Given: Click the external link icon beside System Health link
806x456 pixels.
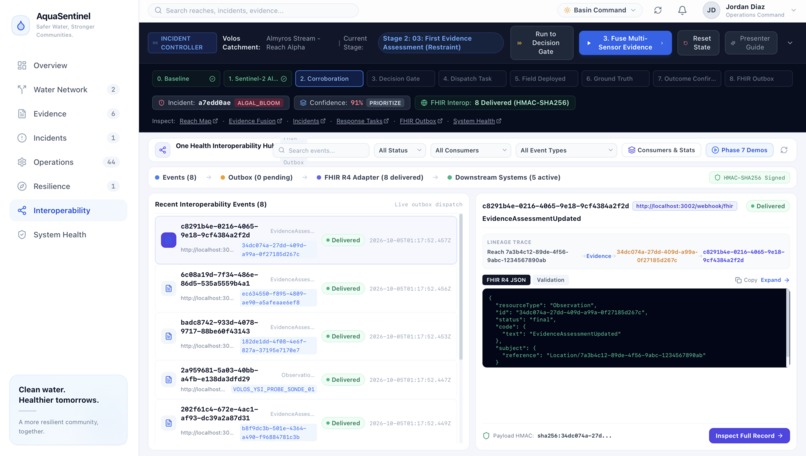Looking at the screenshot, I should point(499,121).
